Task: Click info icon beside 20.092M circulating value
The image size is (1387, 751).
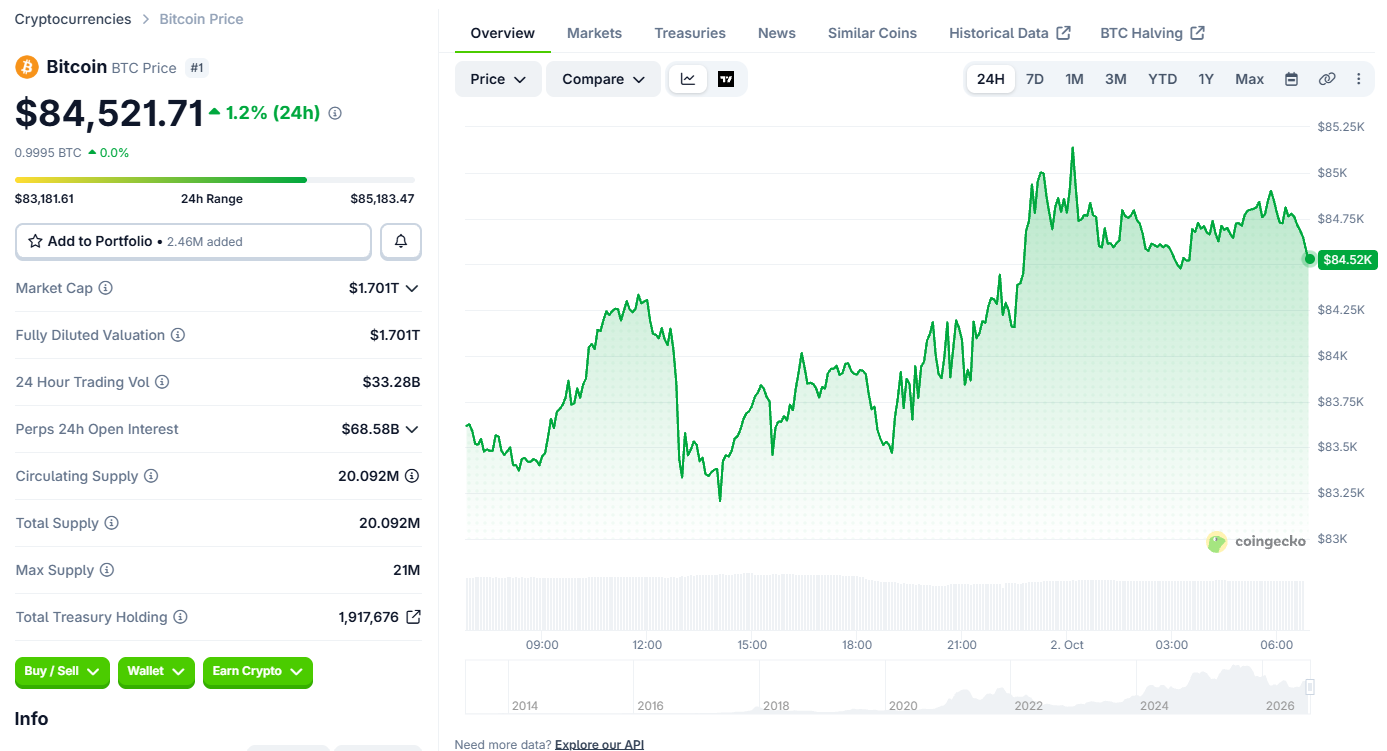Action: 412,476
